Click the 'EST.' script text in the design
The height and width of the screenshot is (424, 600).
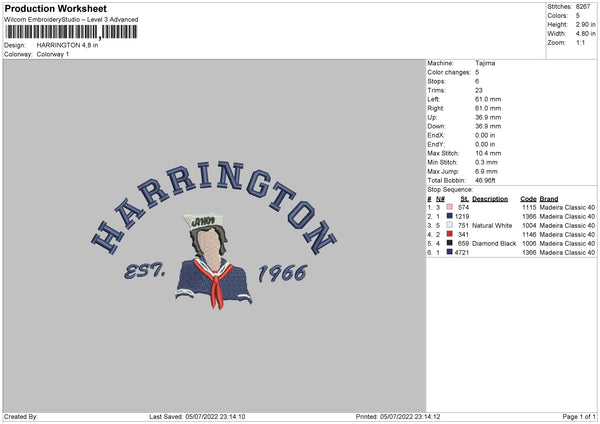(x=144, y=271)
